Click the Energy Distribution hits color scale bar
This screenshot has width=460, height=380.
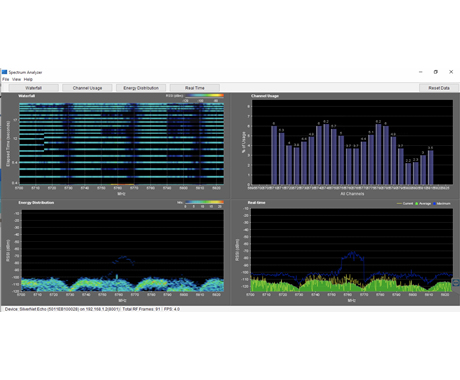204,202
